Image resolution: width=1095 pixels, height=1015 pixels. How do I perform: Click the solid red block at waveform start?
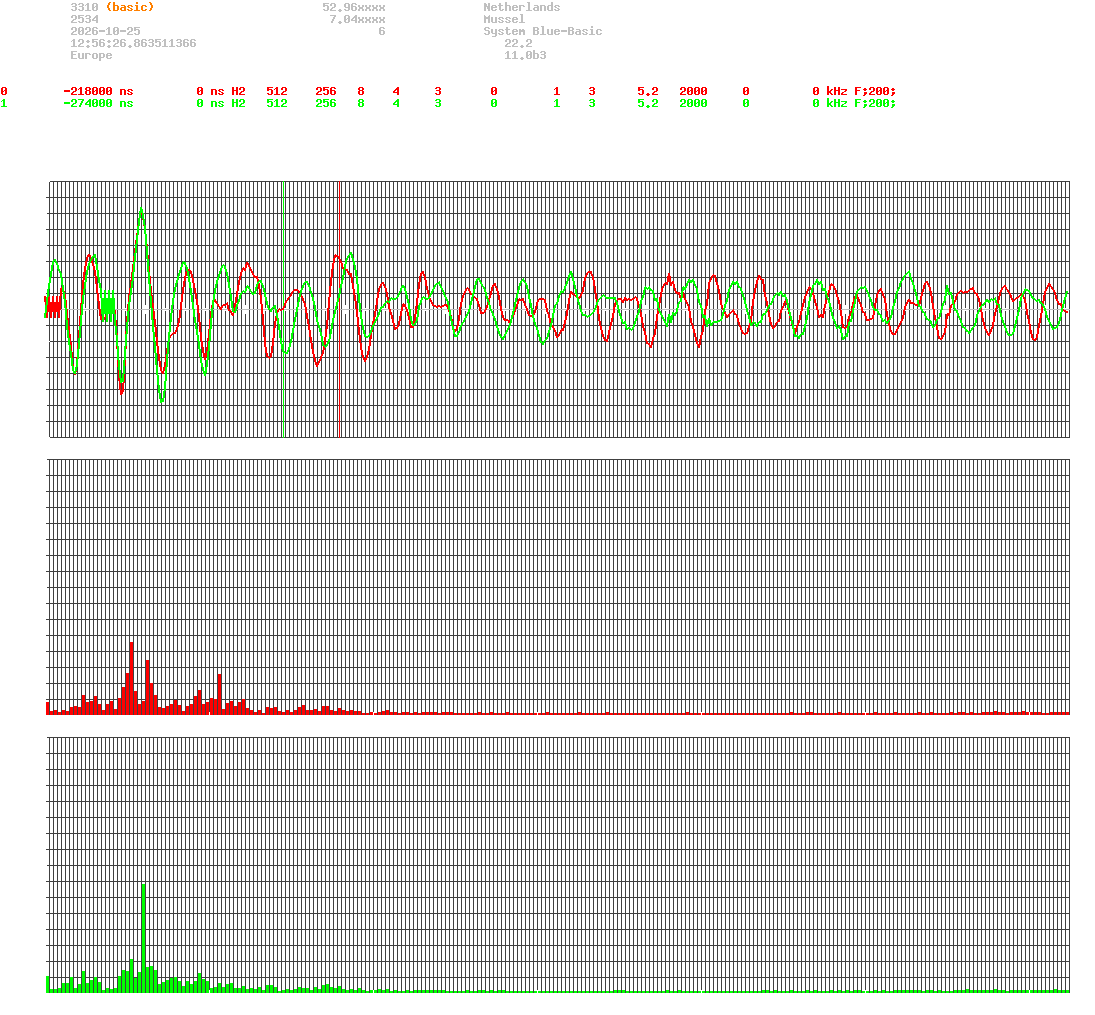[54, 306]
